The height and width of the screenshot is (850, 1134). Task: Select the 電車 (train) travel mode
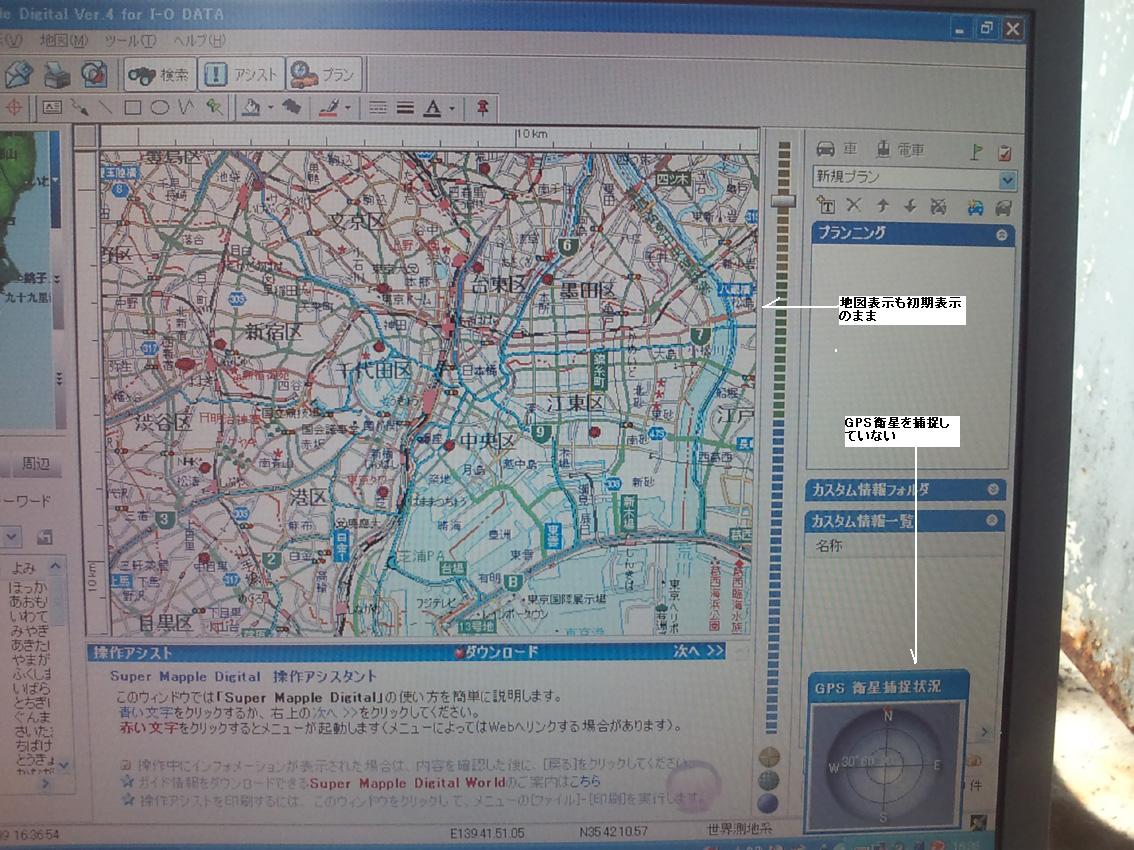click(x=900, y=150)
